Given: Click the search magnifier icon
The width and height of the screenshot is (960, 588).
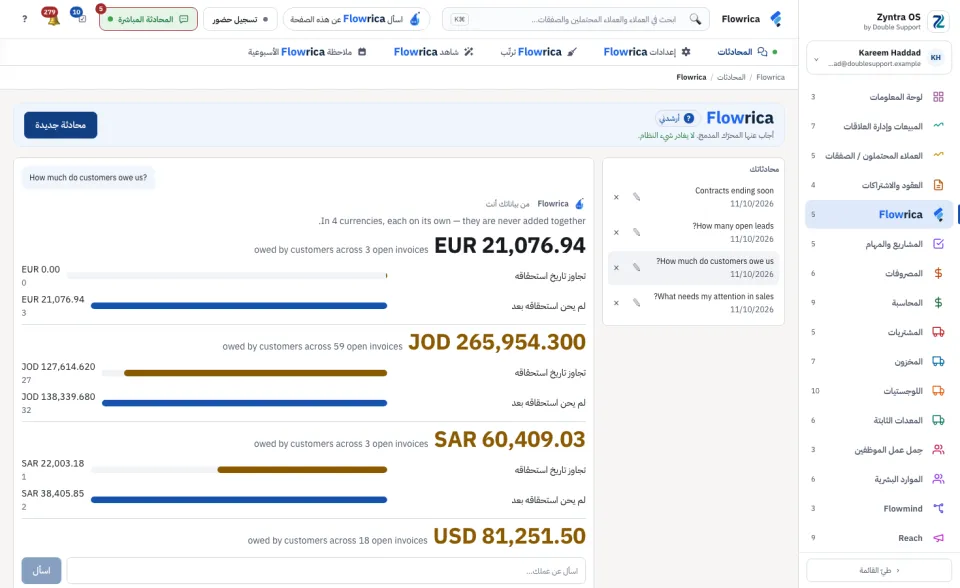Looking at the screenshot, I should [x=695, y=19].
